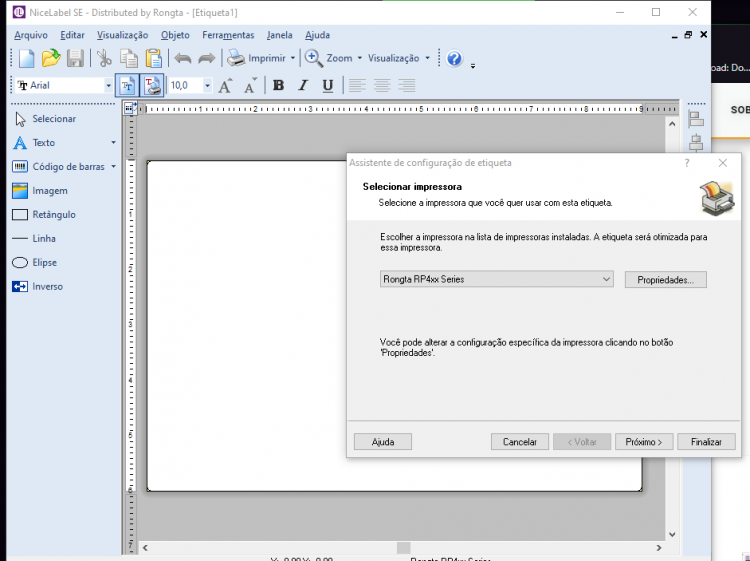Align text right
This screenshot has width=750, height=561.
point(407,86)
